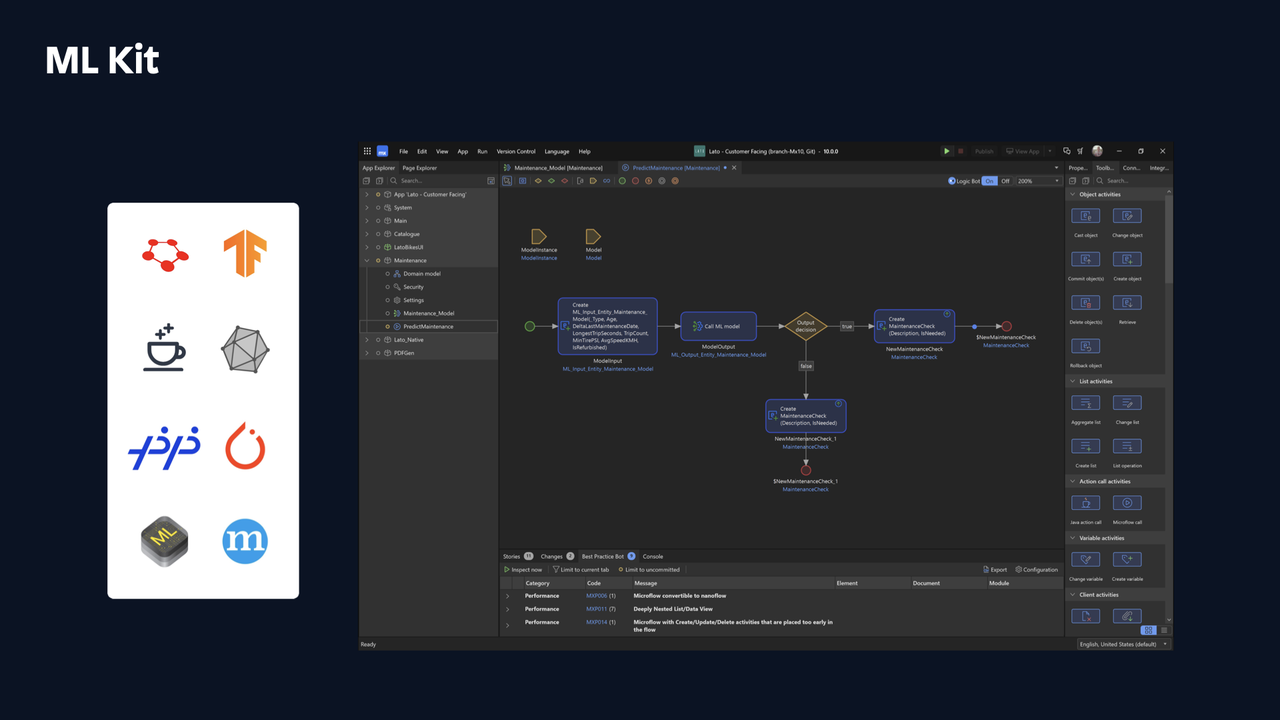Toggle Limit to current tab filter
Screen dimensions: 1280x720
coord(581,569)
